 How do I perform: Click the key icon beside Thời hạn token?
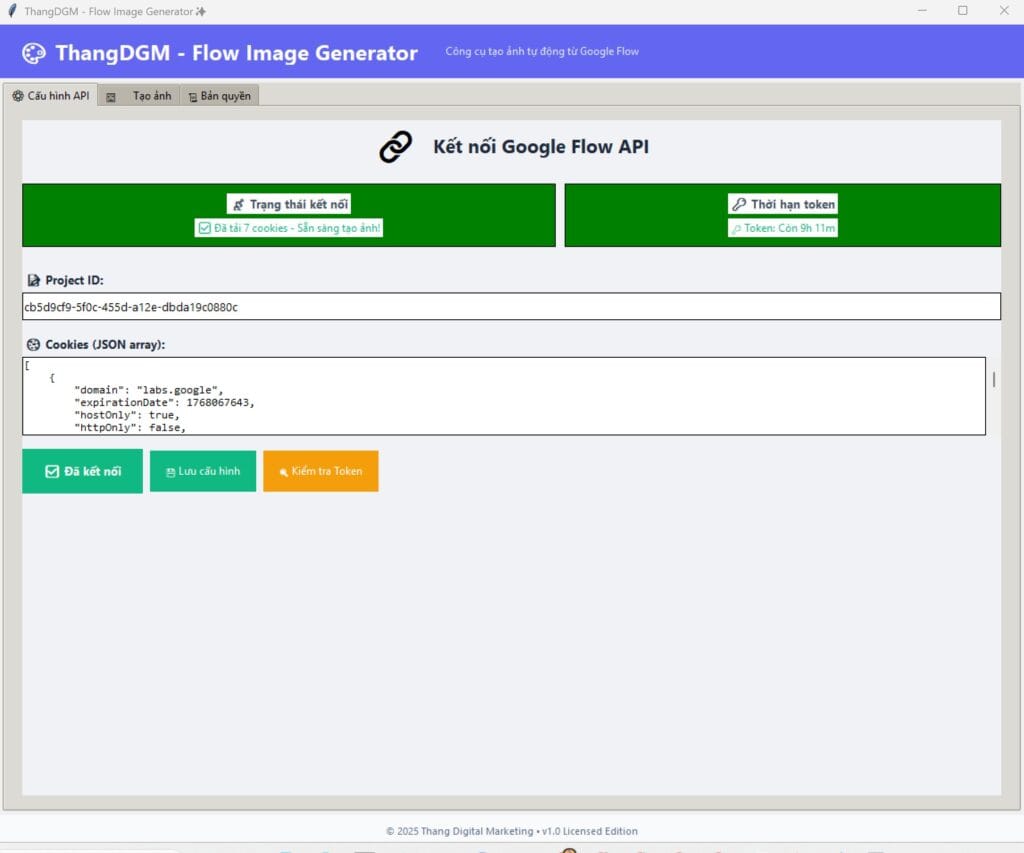739,204
